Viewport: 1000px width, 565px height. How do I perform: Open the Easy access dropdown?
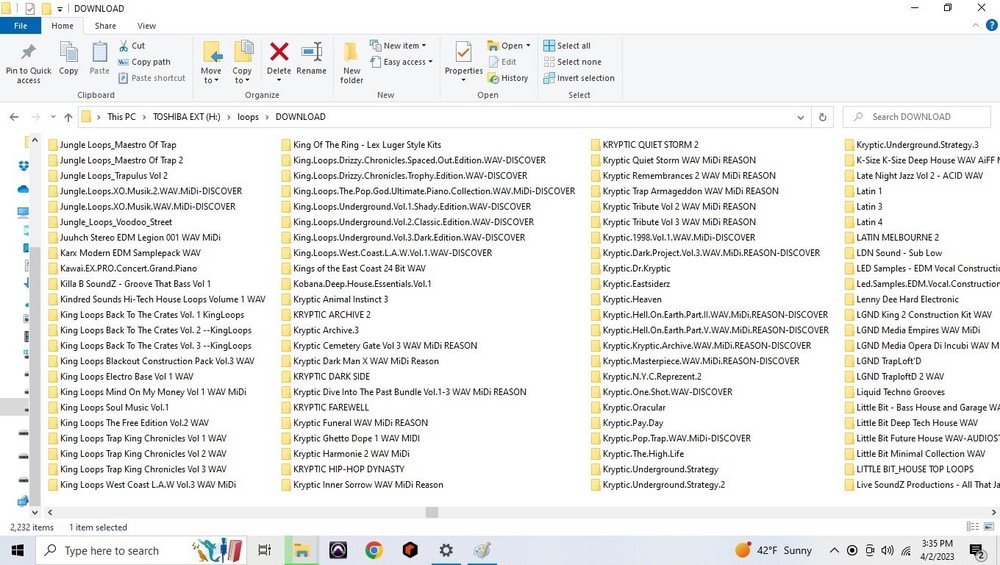click(x=401, y=62)
